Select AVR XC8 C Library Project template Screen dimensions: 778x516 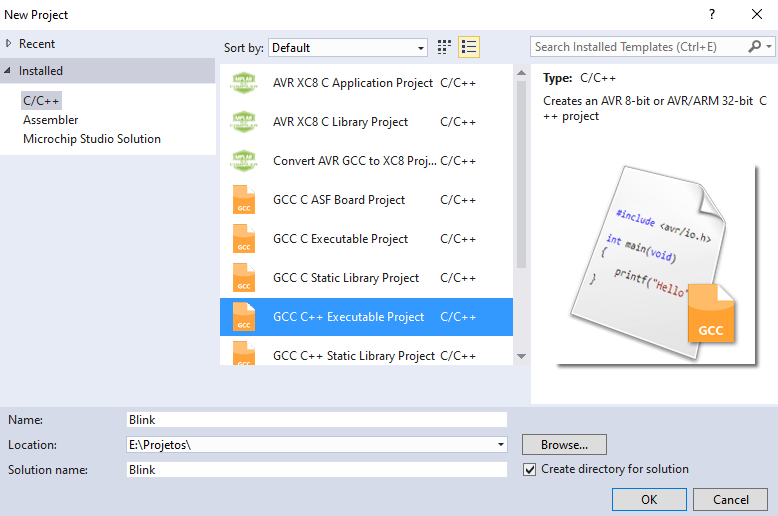(366, 122)
